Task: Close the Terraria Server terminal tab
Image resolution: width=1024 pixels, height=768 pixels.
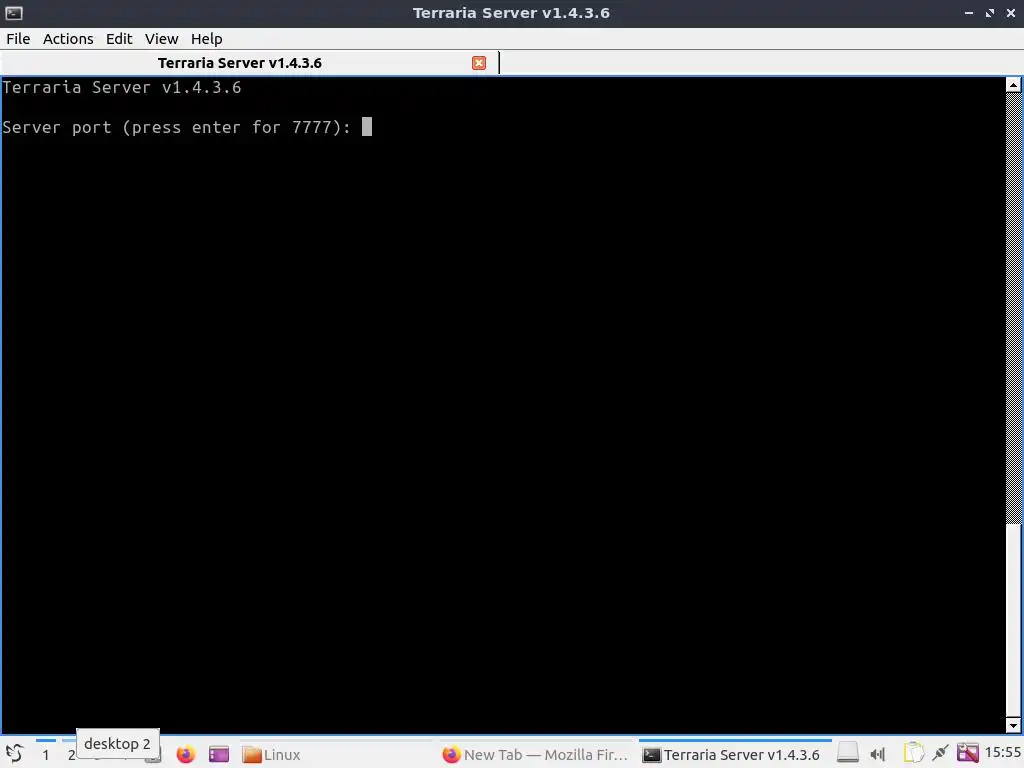Action: point(479,63)
